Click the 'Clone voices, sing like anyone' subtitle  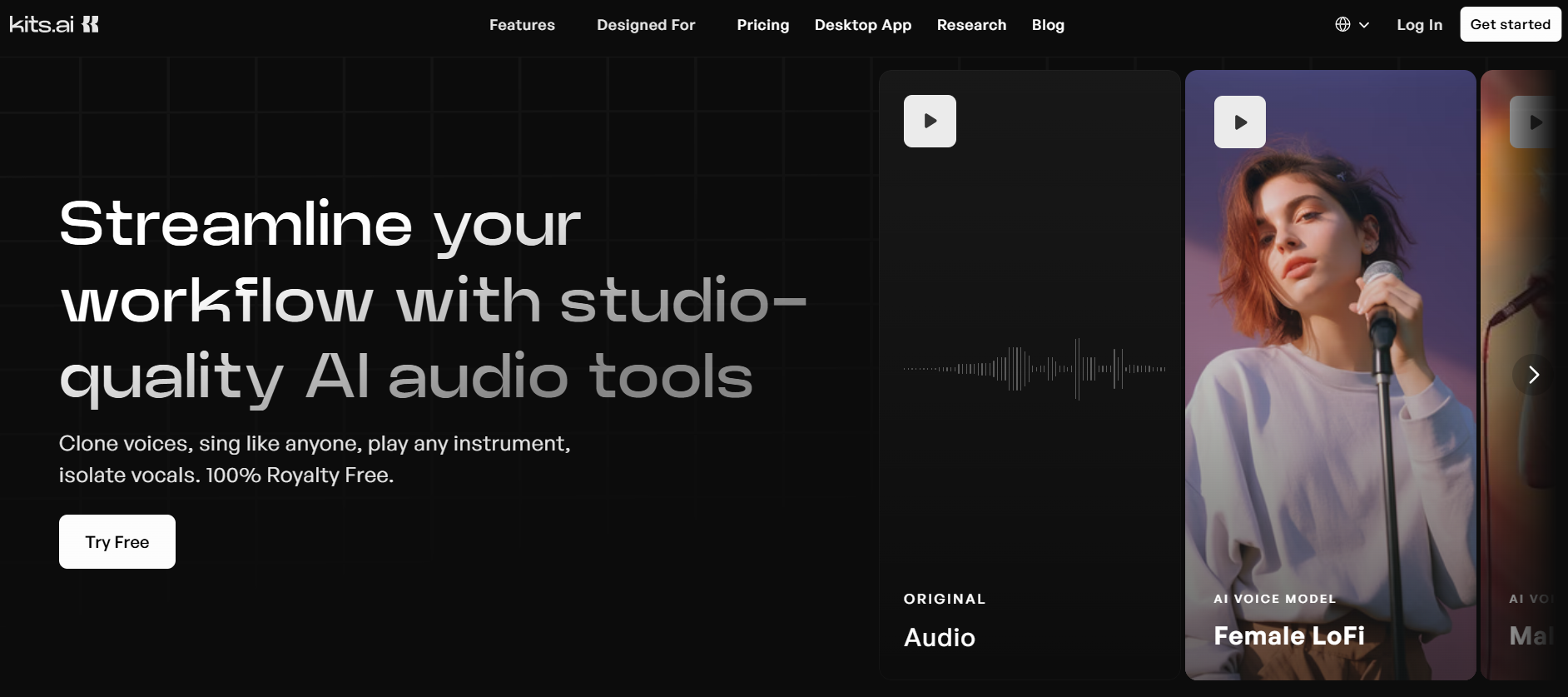pyautogui.click(x=315, y=459)
